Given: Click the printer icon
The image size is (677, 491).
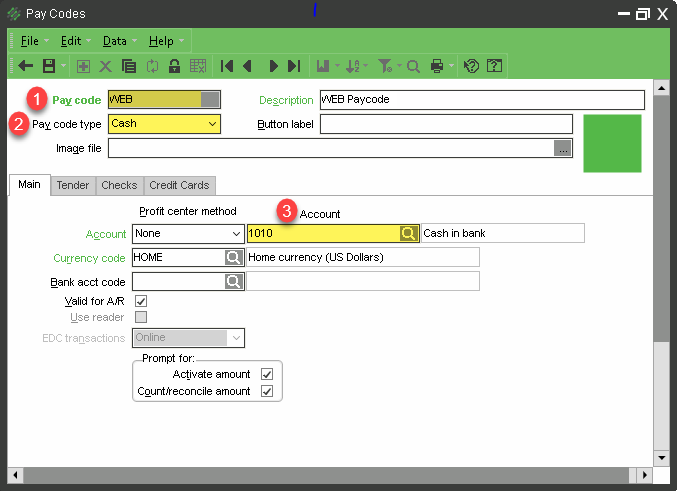Looking at the screenshot, I should [x=437, y=66].
